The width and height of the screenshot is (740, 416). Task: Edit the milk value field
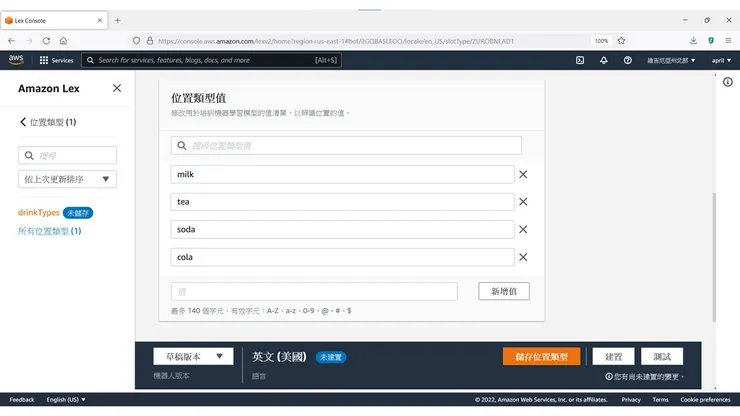[x=342, y=174]
